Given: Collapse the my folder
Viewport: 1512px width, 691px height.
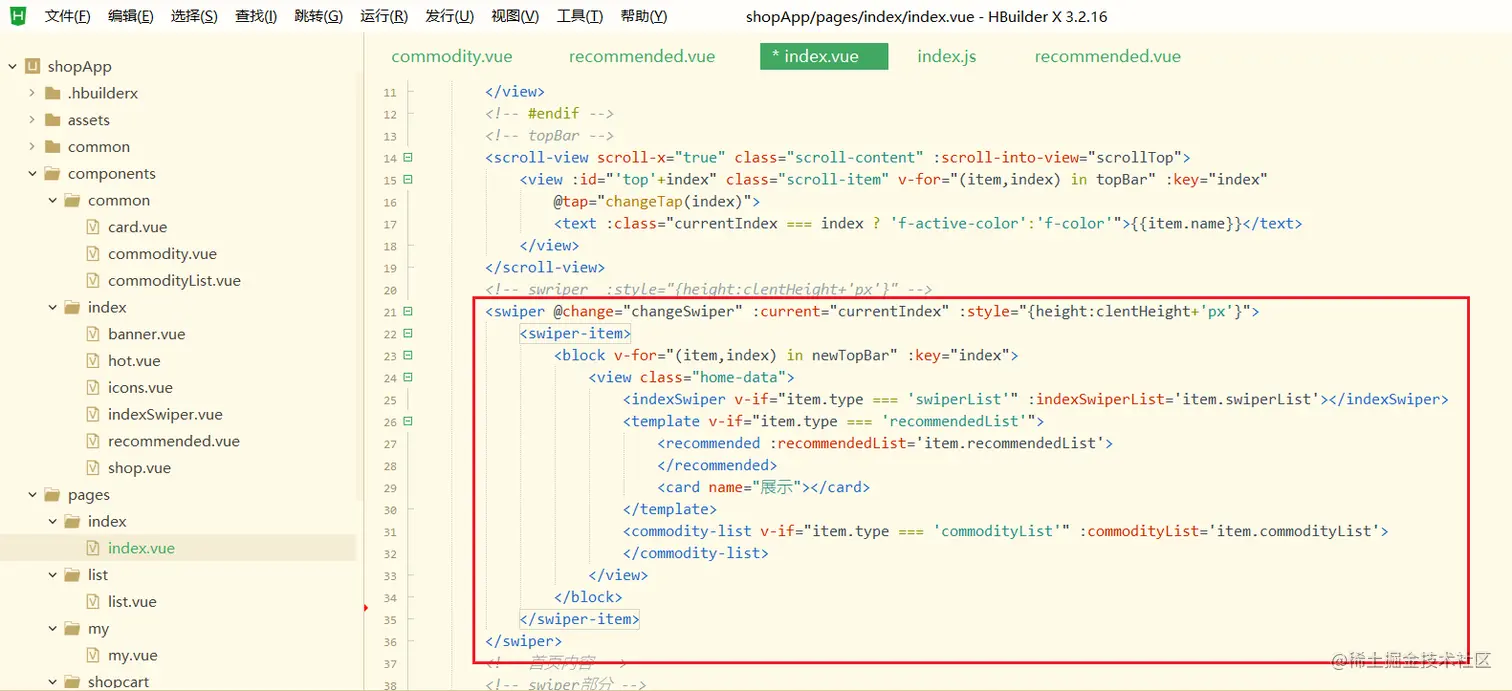Looking at the screenshot, I should [52, 628].
